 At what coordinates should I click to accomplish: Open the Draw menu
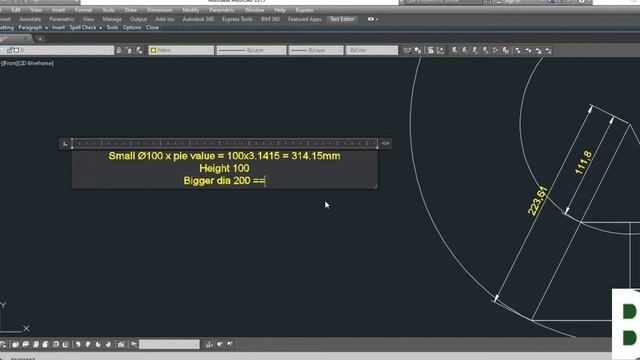tap(131, 10)
